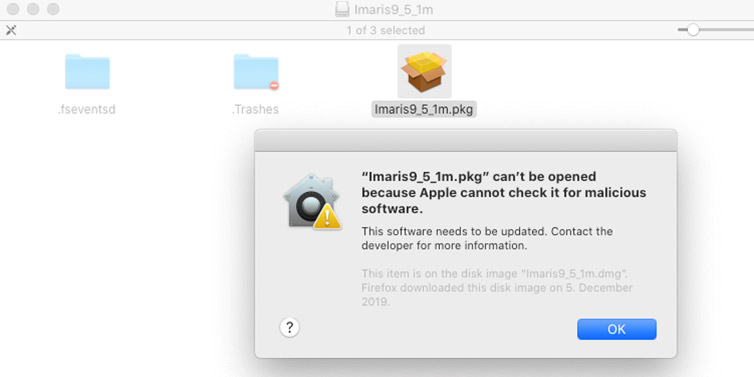
Task: Click the crossed tools icon in the status bar
Action: coord(11,30)
